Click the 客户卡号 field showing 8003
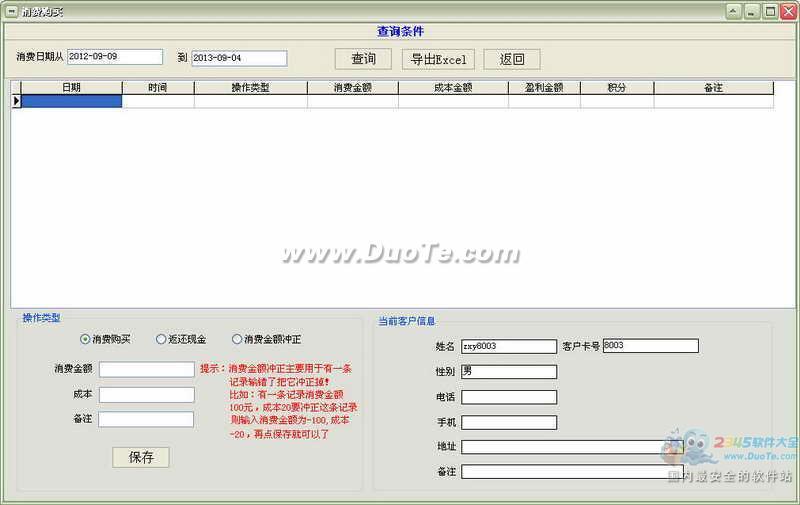The width and height of the screenshot is (800, 505). 650,346
